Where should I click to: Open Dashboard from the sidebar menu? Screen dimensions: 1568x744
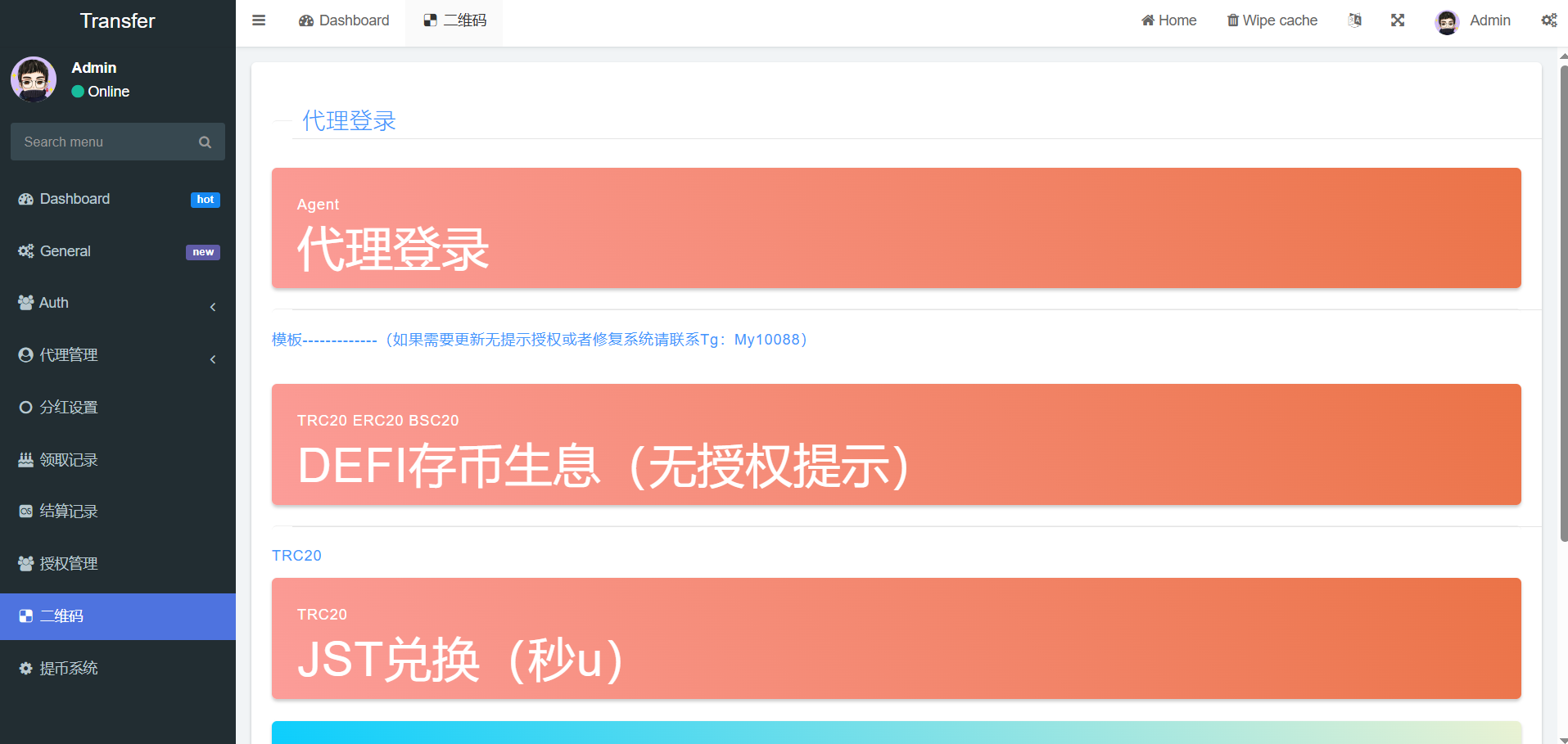point(118,199)
